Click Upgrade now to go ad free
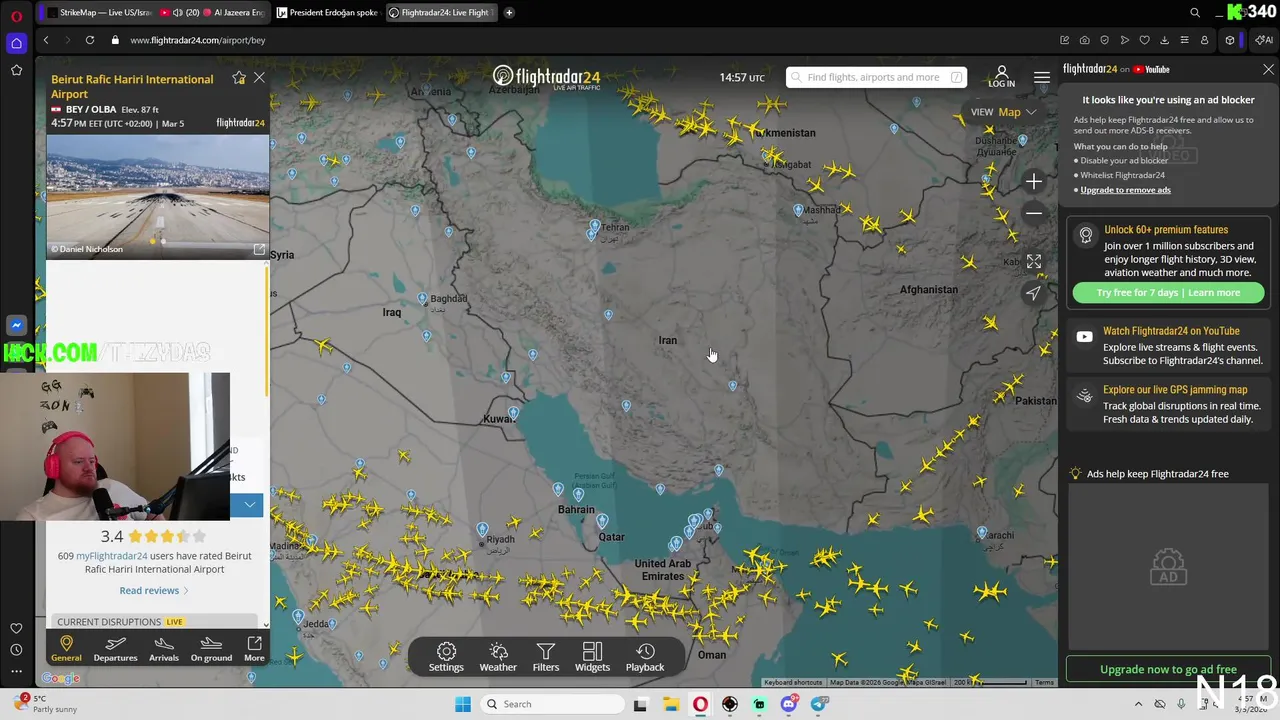 click(1168, 669)
